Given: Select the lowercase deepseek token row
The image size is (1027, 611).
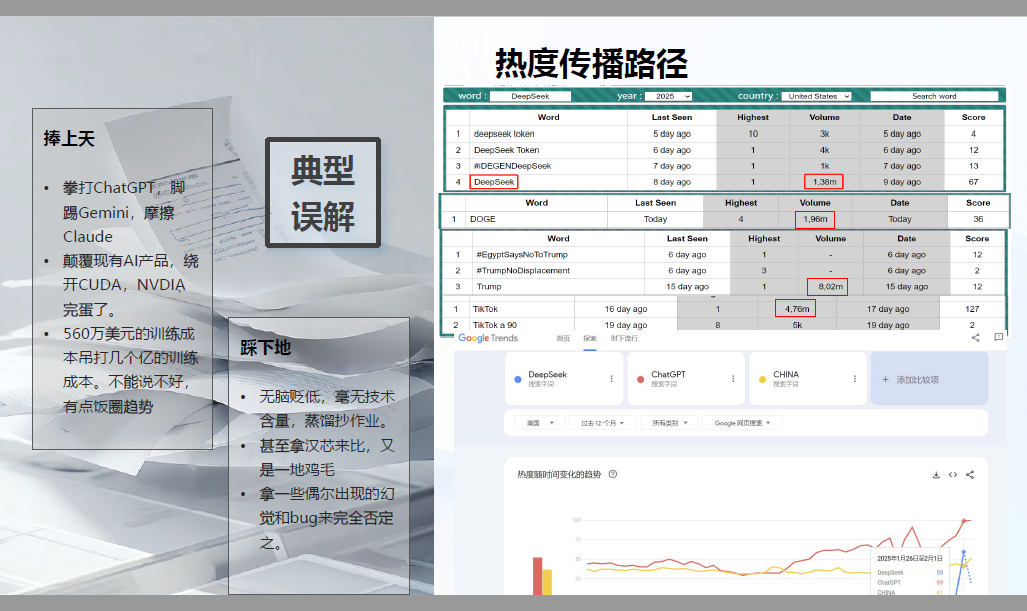Looking at the screenshot, I should [x=725, y=134].
